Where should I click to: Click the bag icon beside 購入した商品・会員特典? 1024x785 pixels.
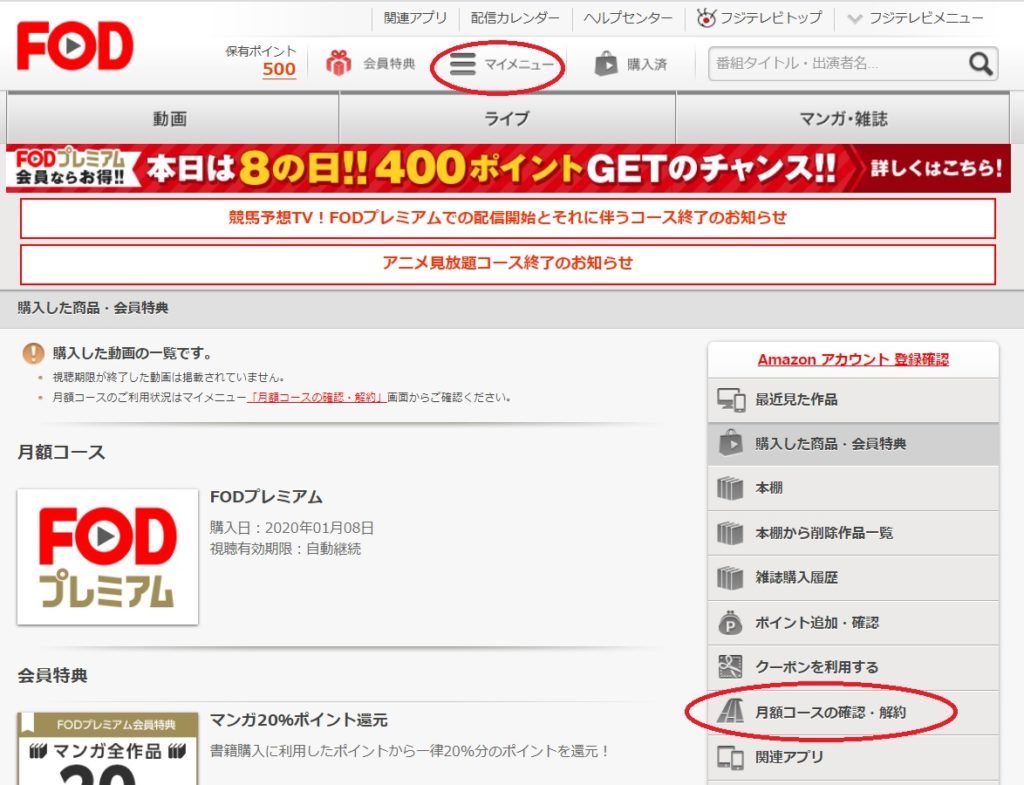(731, 443)
